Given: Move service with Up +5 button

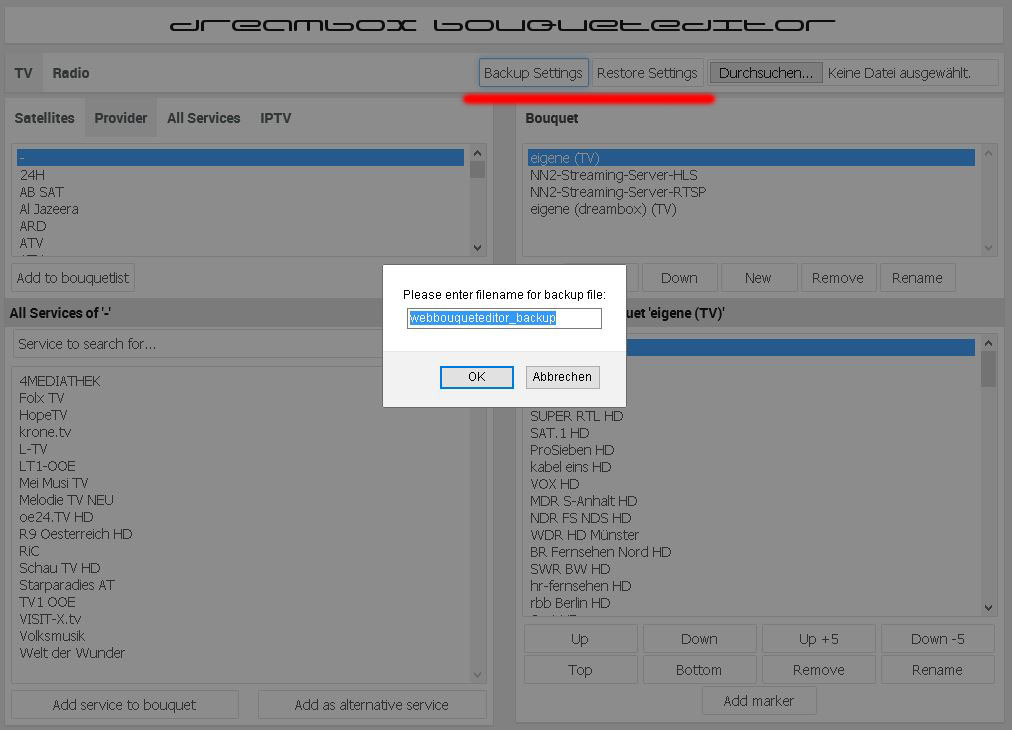Looking at the screenshot, I should point(818,639).
